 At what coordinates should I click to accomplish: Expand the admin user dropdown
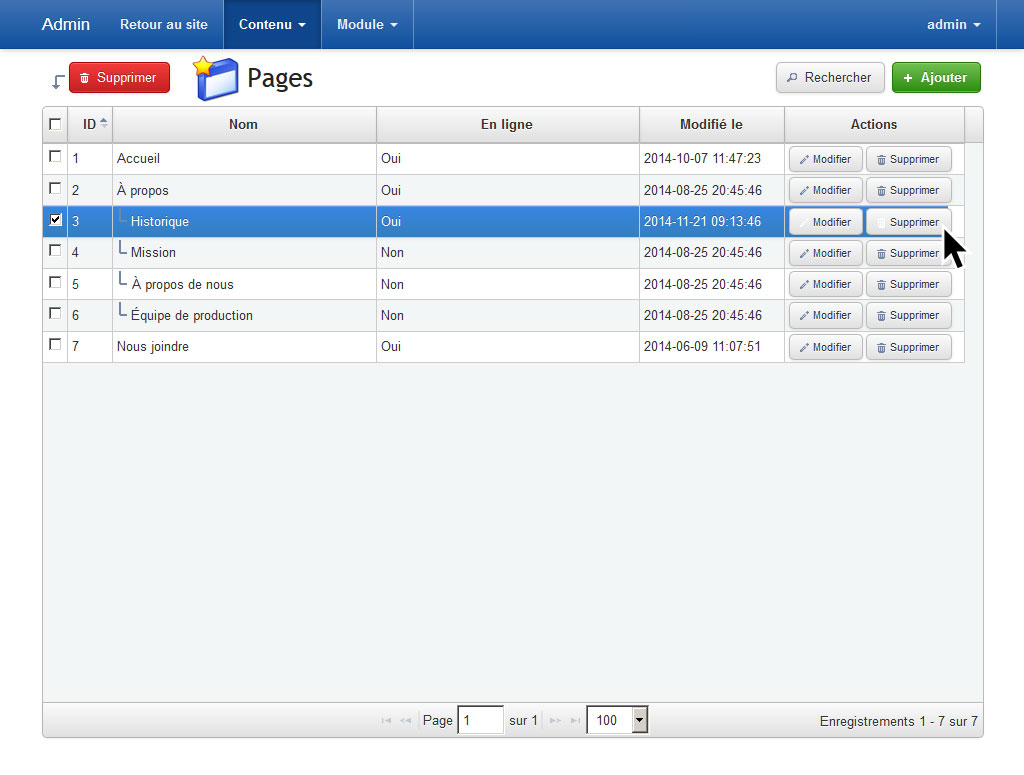[x=953, y=24]
